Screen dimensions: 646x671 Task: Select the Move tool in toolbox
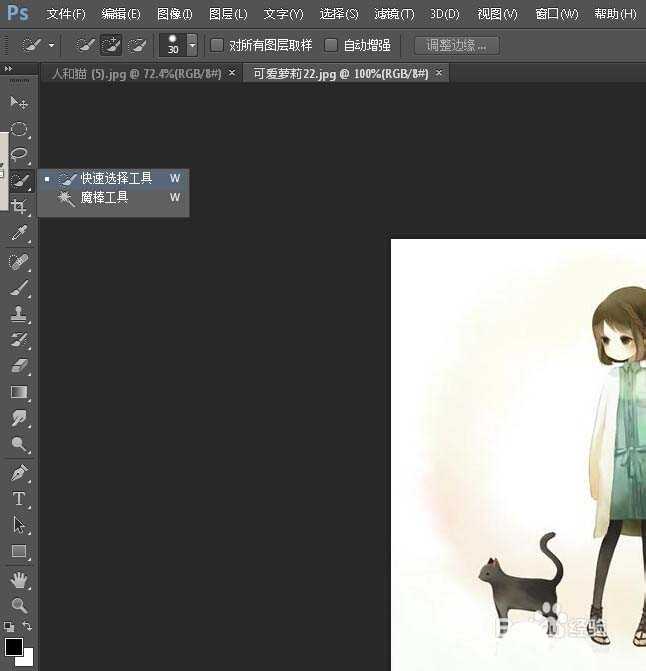19,103
